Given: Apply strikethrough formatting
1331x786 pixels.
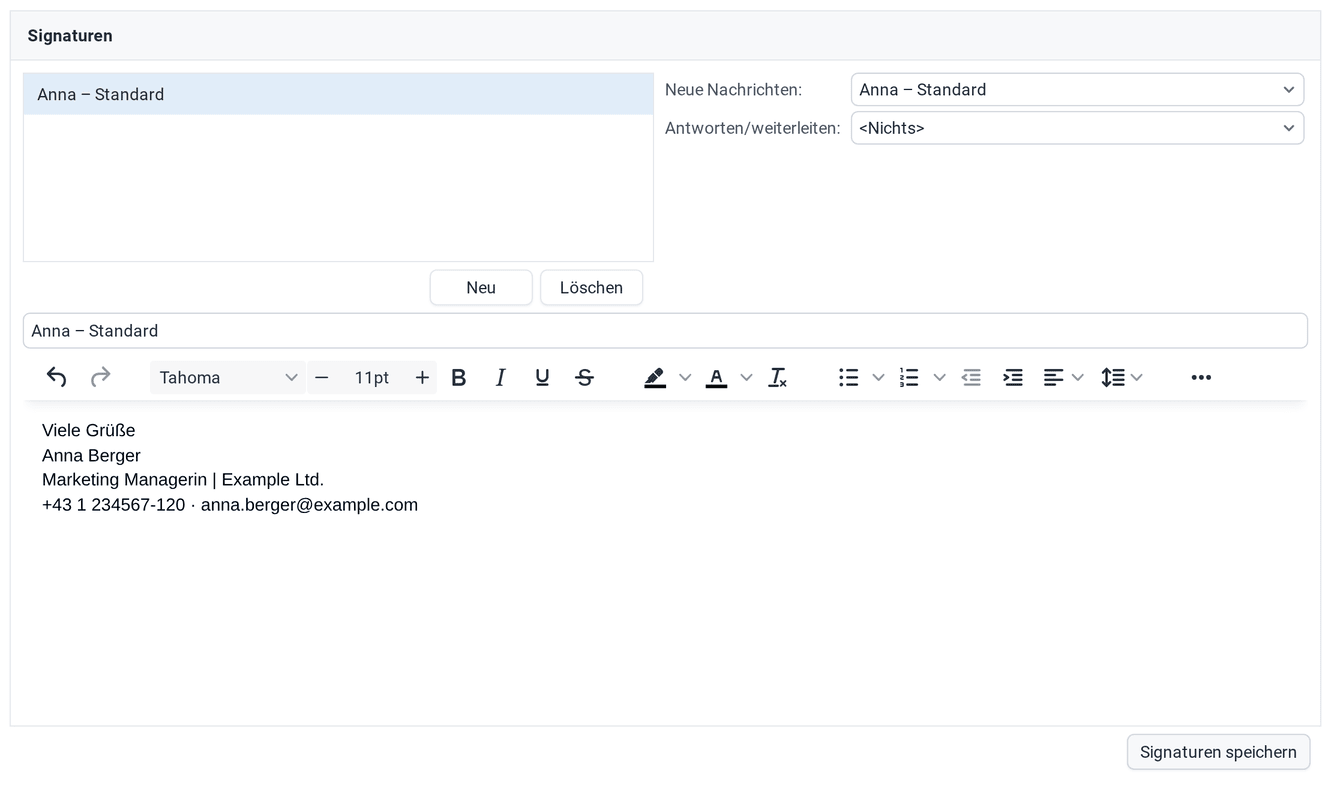Looking at the screenshot, I should (585, 377).
